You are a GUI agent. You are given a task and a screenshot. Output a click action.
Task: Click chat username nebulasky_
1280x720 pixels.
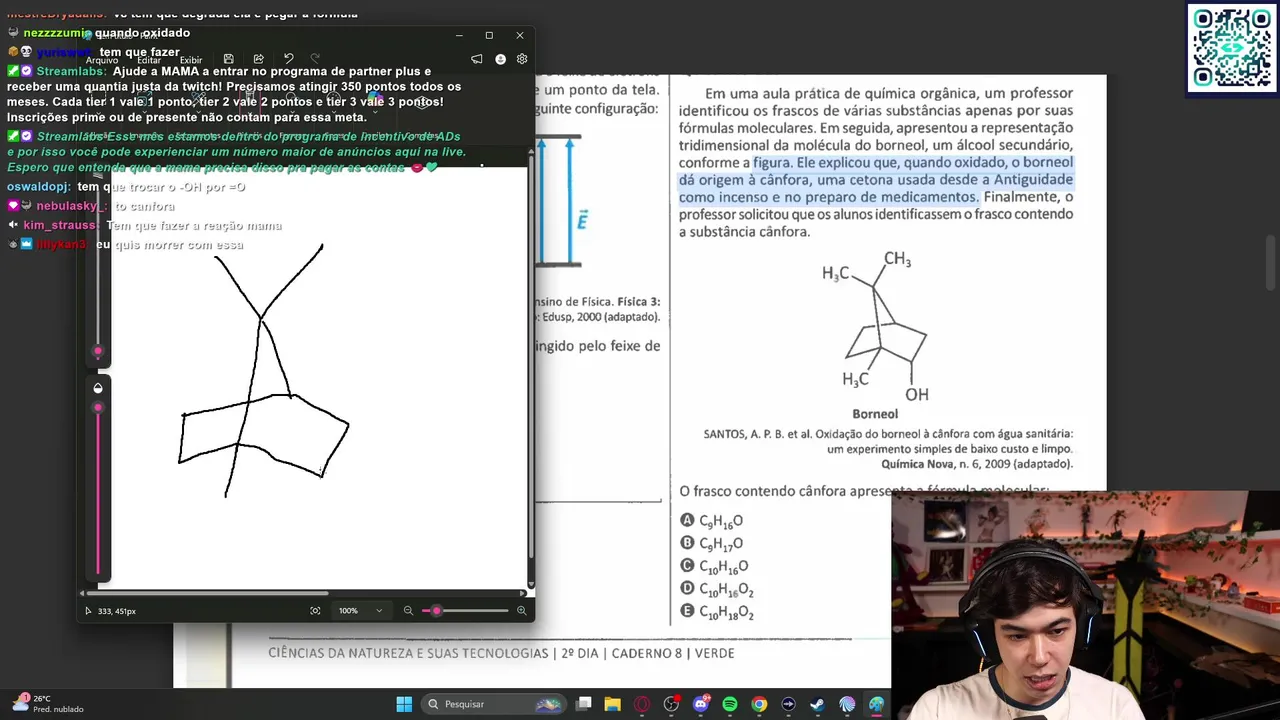click(71, 206)
